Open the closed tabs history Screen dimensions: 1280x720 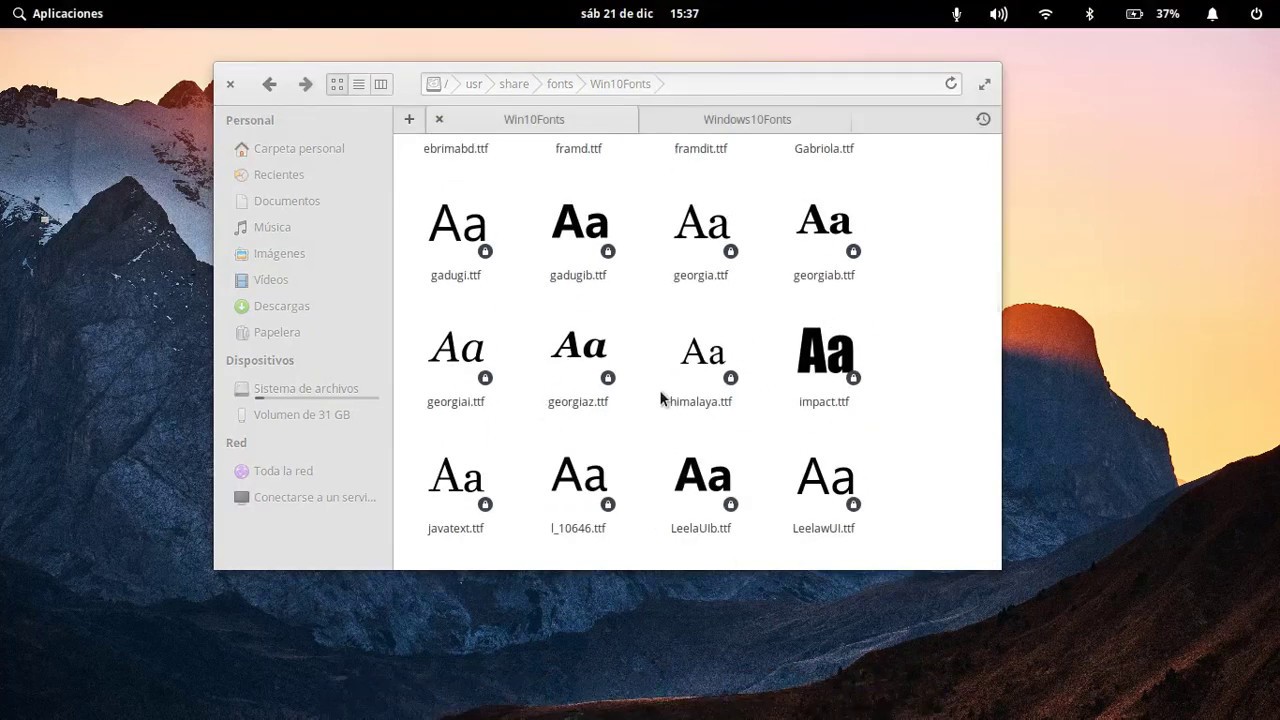pos(983,119)
